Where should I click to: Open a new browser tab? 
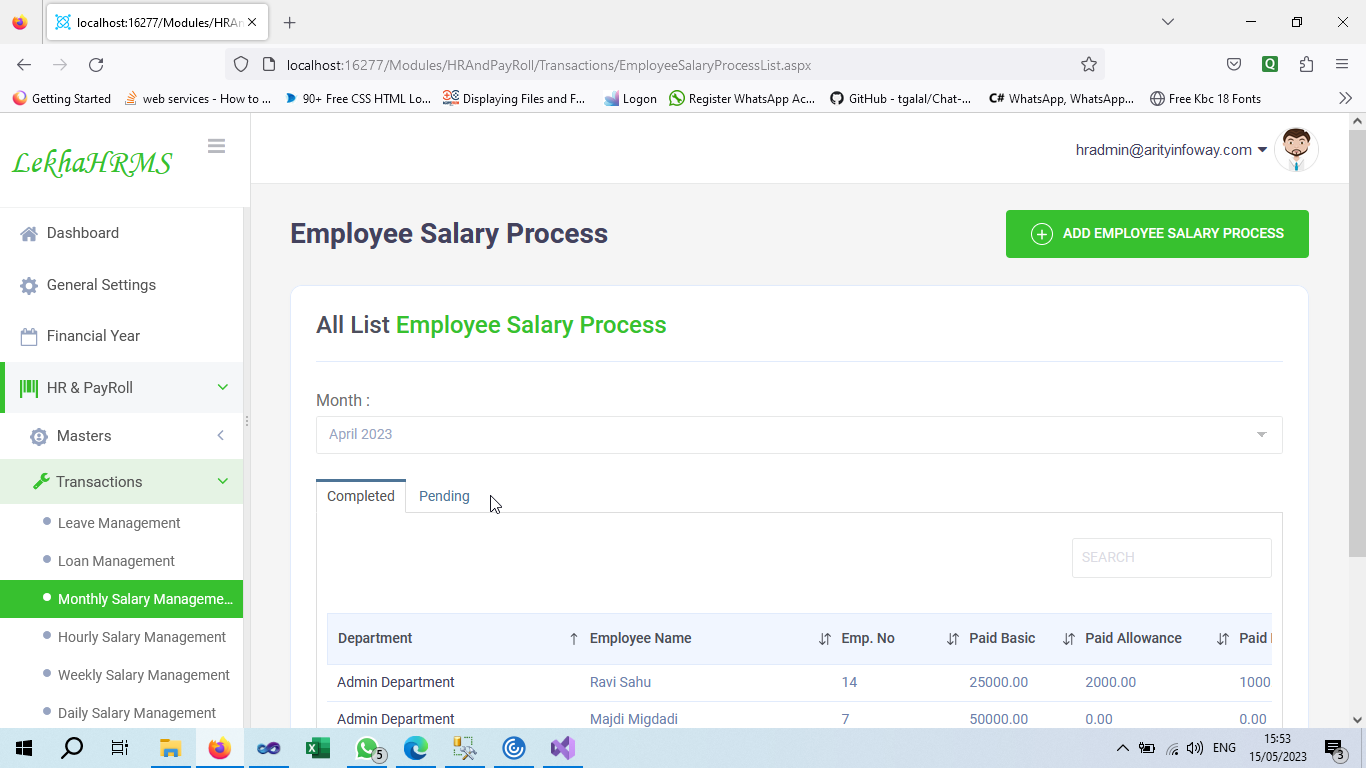click(x=289, y=22)
